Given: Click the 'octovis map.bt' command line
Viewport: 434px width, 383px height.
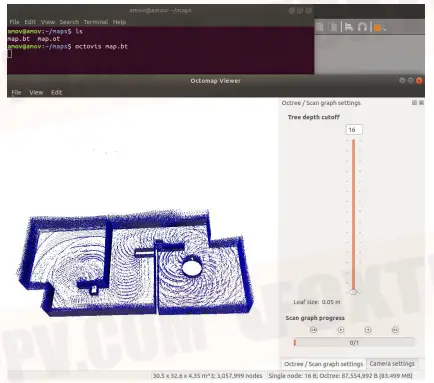Looking at the screenshot, I should click(101, 46).
